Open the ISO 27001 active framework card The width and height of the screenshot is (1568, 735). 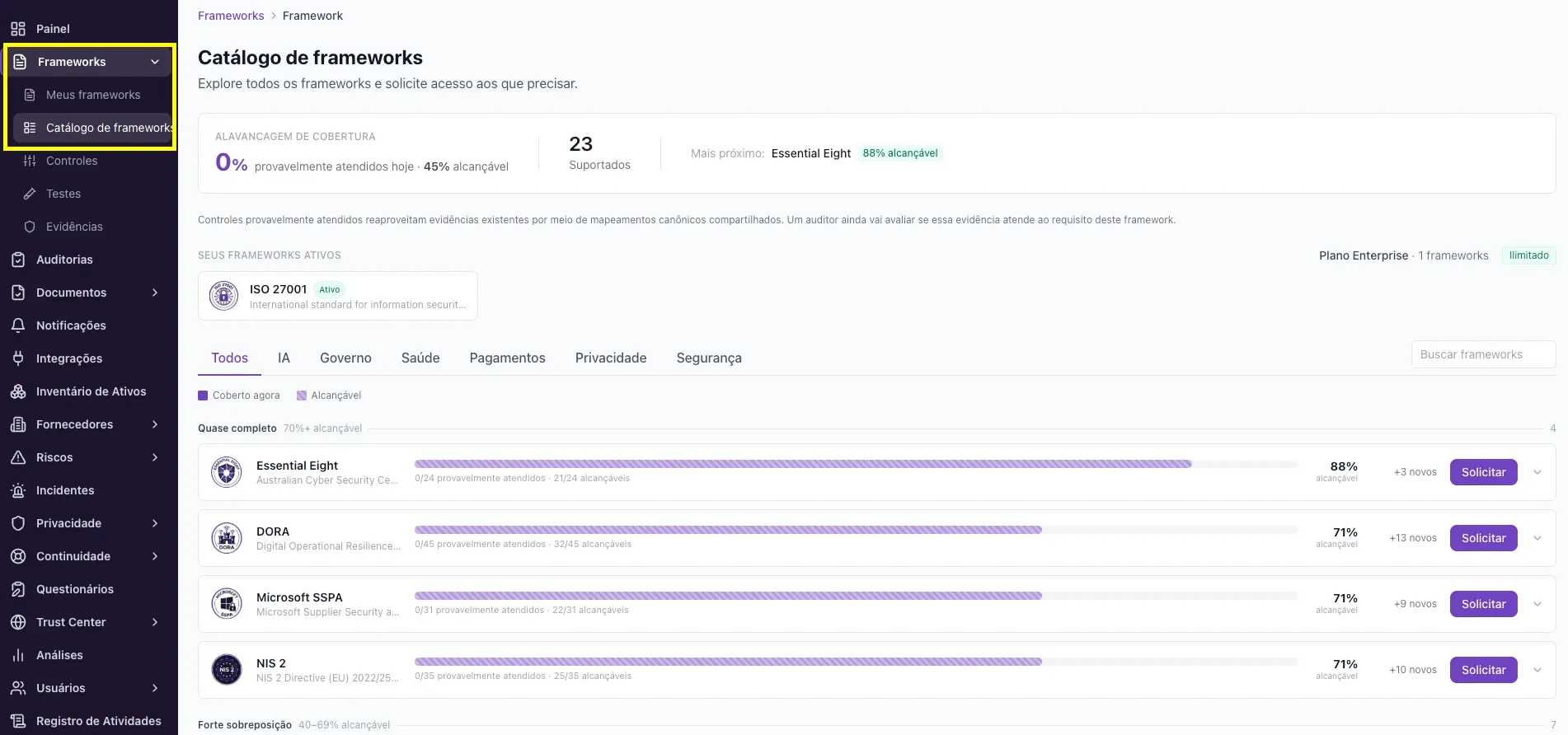[x=338, y=296]
